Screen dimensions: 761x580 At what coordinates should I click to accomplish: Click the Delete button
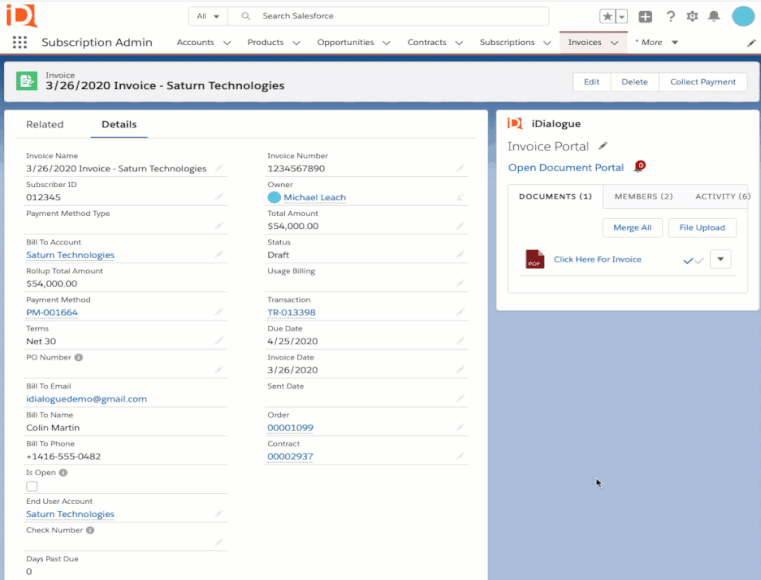(x=634, y=82)
